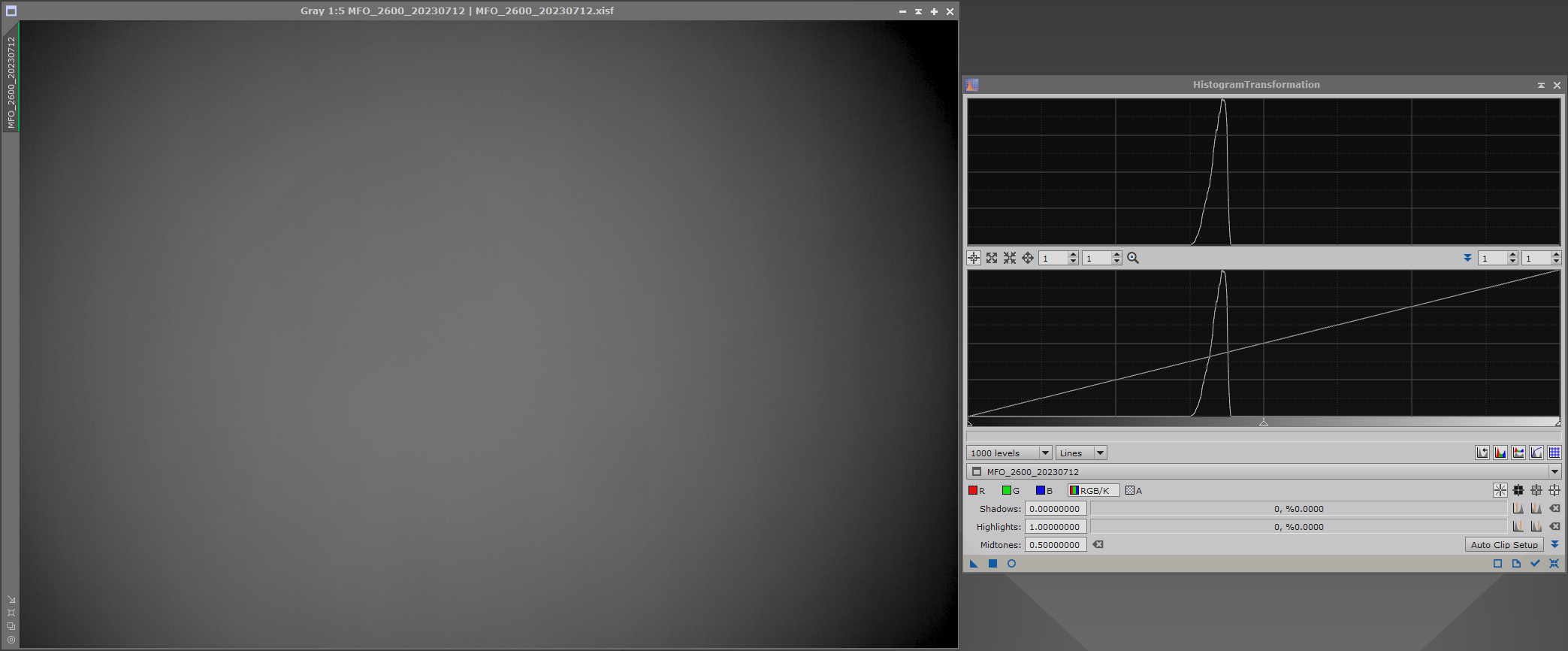Select the R red channel
The image size is (1568, 651).
point(977,490)
